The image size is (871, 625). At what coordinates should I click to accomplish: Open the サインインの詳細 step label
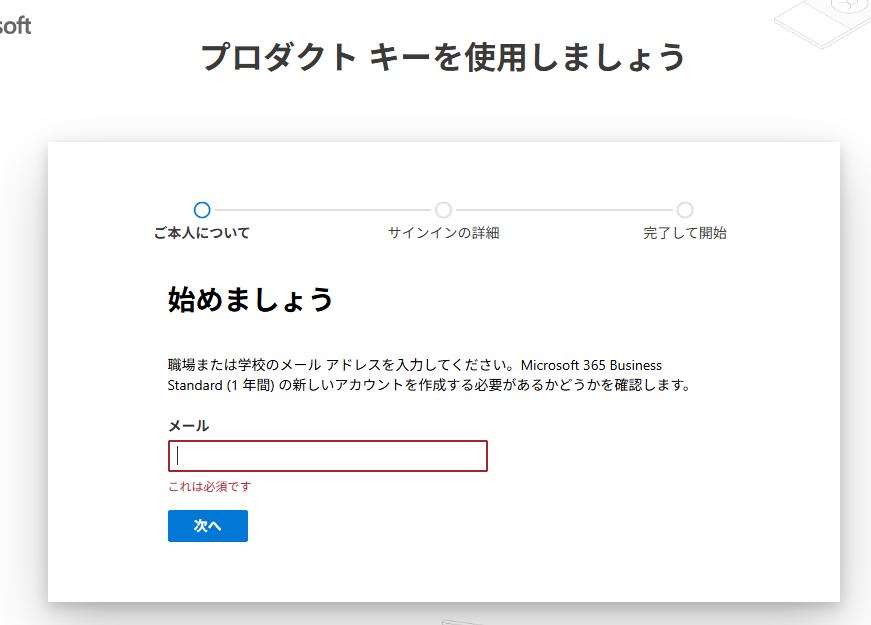(x=443, y=233)
